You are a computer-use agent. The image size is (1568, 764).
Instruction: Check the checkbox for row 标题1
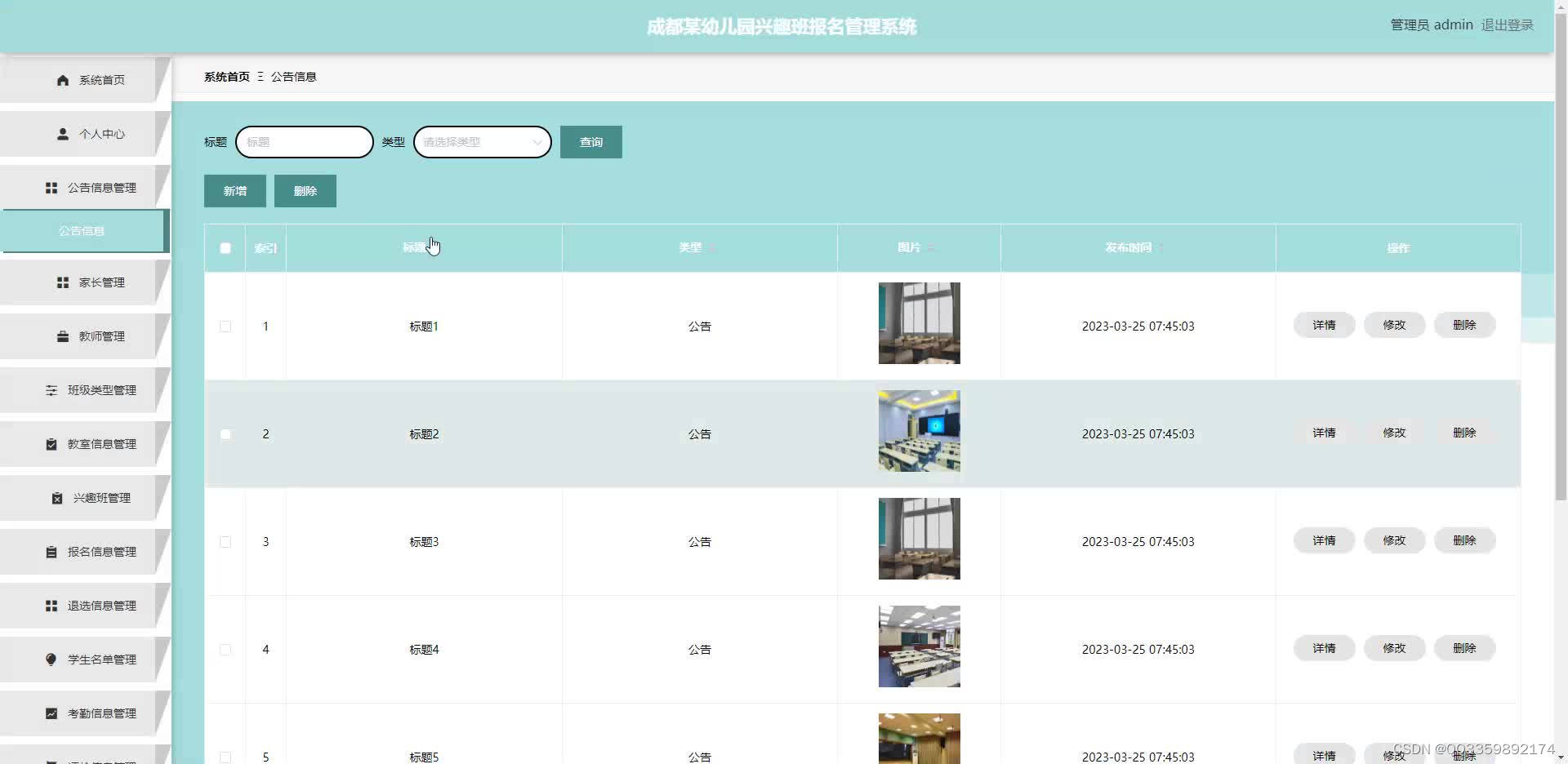225,326
